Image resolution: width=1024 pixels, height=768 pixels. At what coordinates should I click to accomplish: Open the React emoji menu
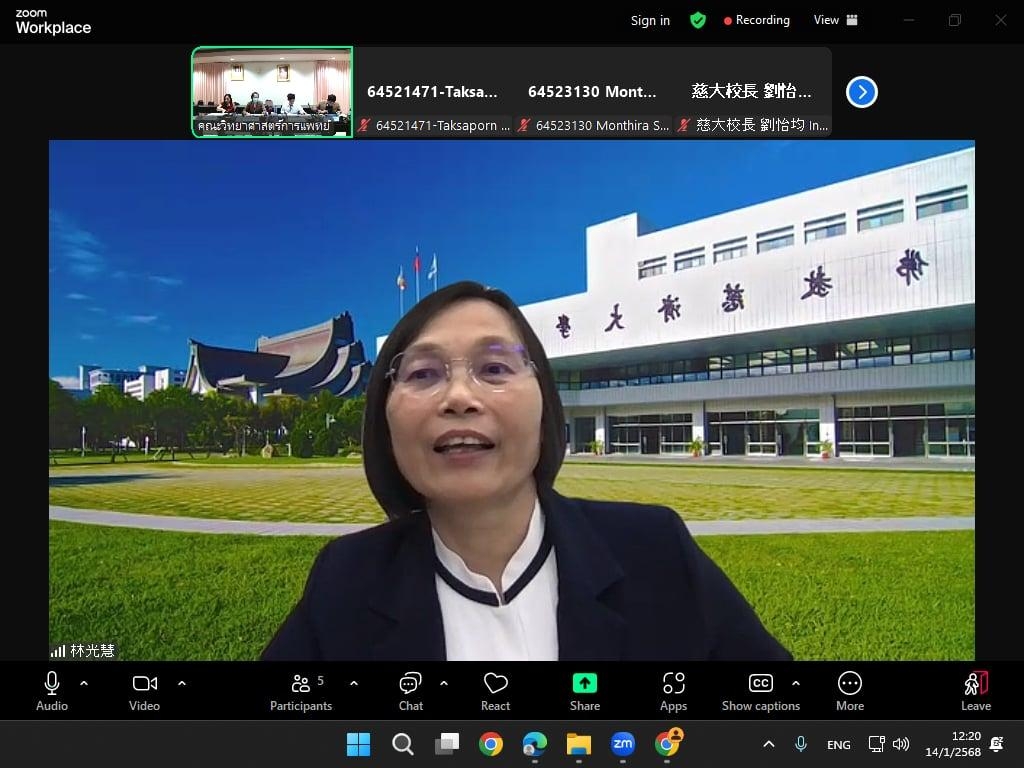pyautogui.click(x=495, y=691)
